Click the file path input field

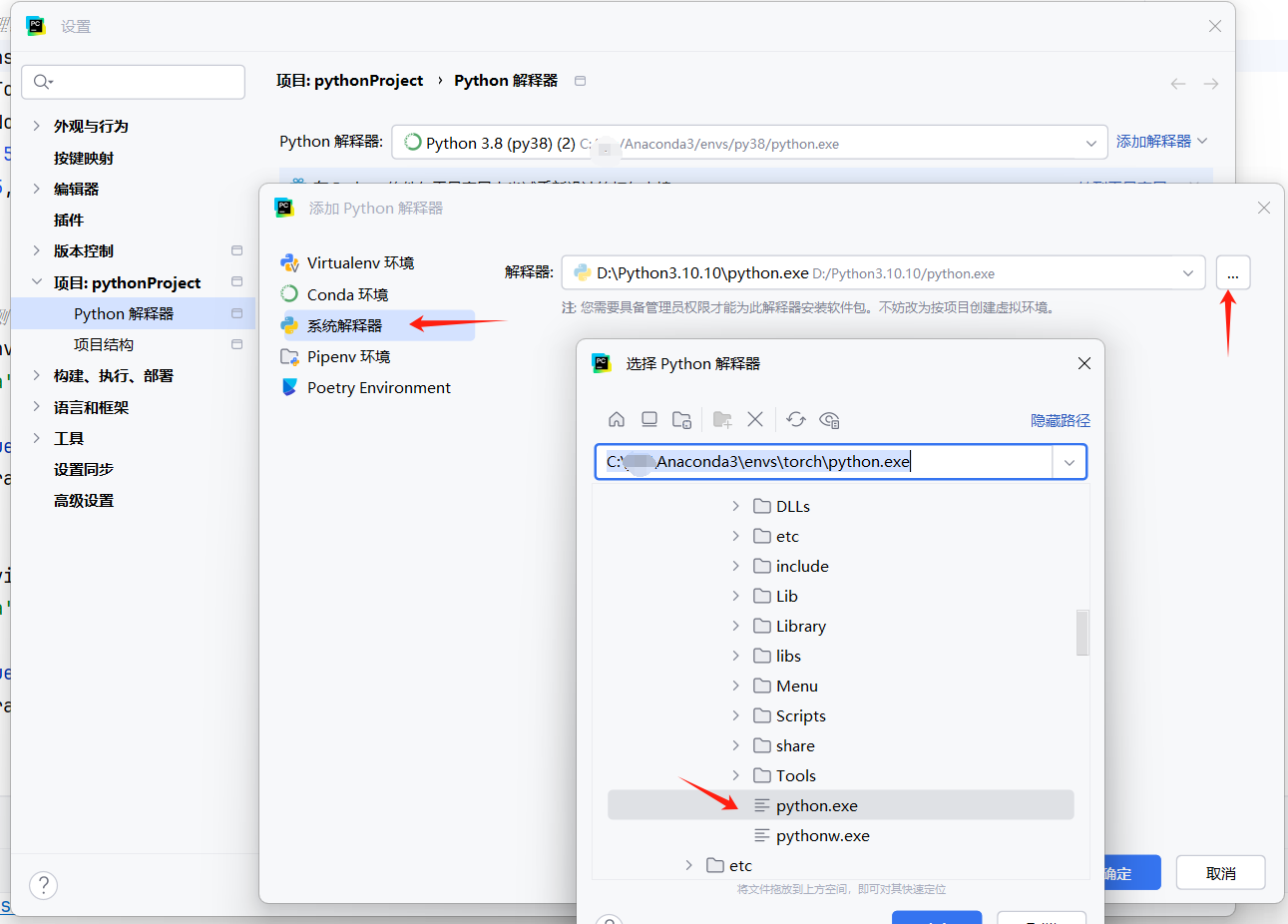coord(824,462)
